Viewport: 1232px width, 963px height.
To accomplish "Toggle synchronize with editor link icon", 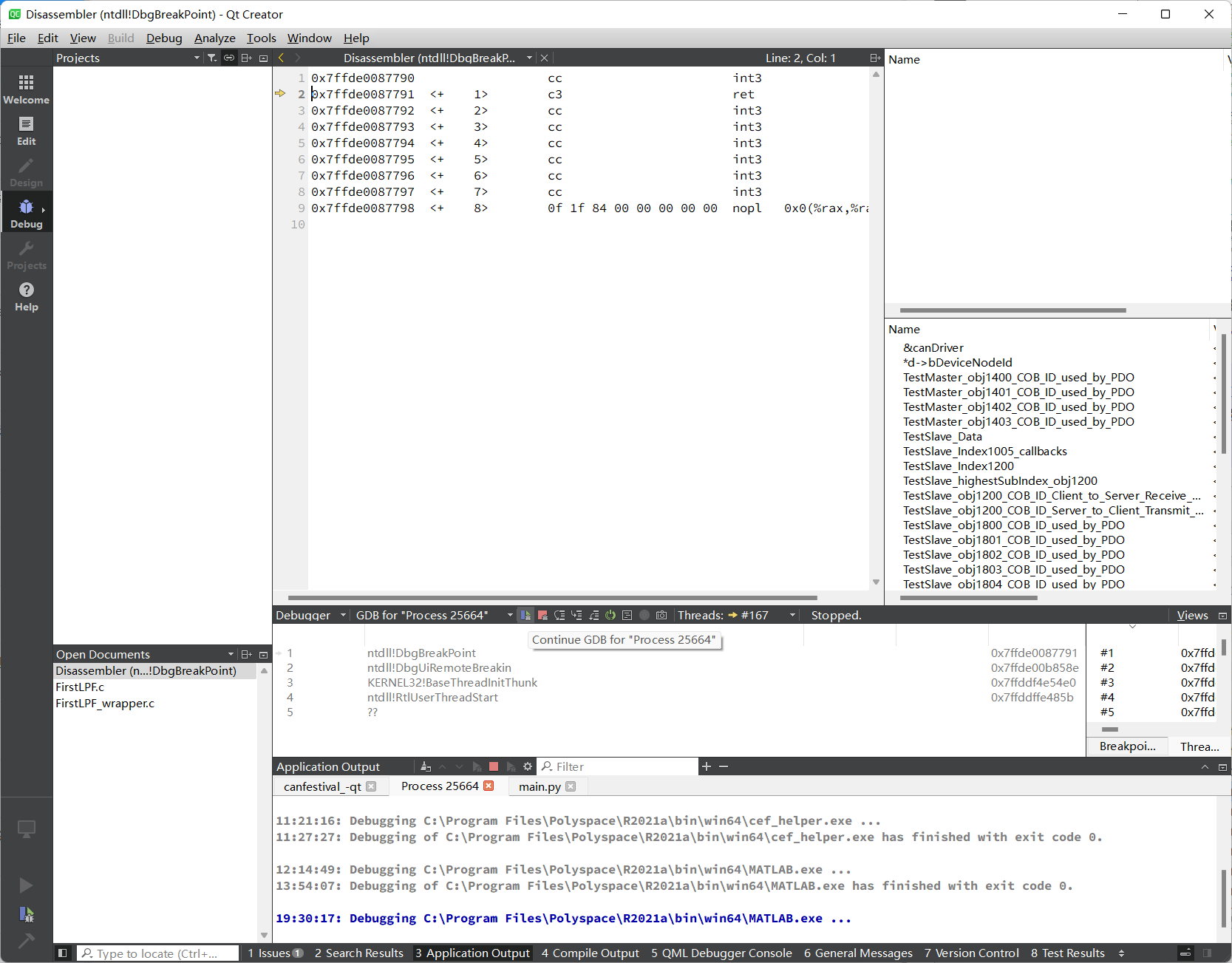I will 229,58.
